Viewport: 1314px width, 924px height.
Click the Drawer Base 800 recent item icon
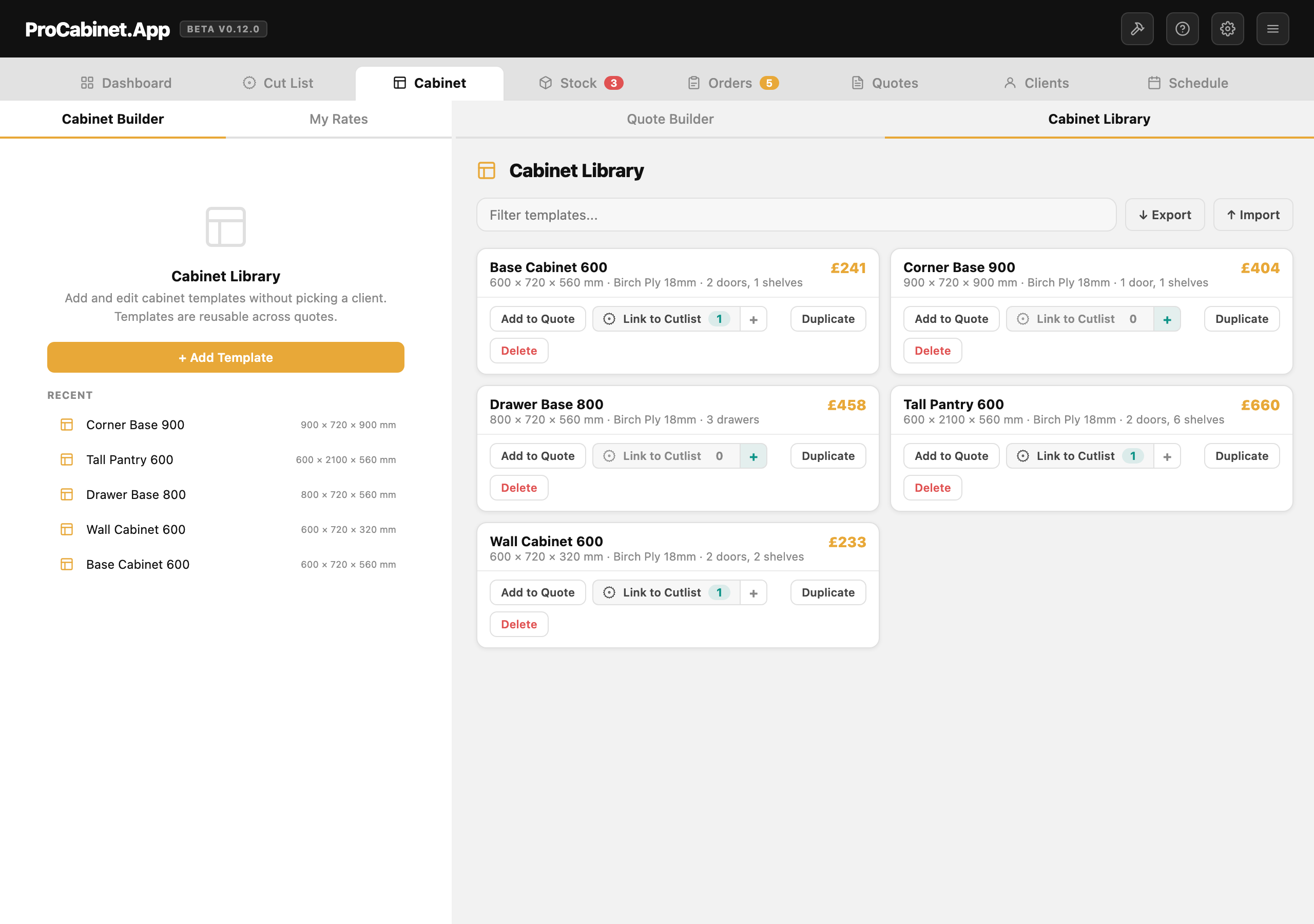(67, 495)
